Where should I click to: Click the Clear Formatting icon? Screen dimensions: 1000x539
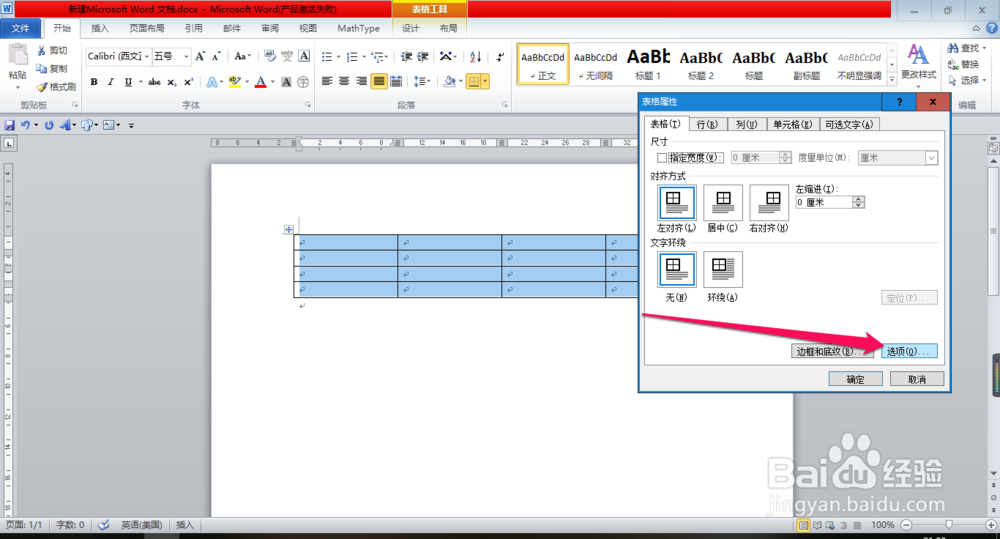(270, 56)
